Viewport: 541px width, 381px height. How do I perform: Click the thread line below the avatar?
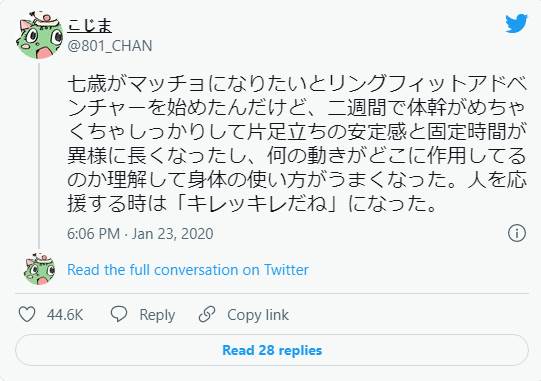[x=39, y=156]
